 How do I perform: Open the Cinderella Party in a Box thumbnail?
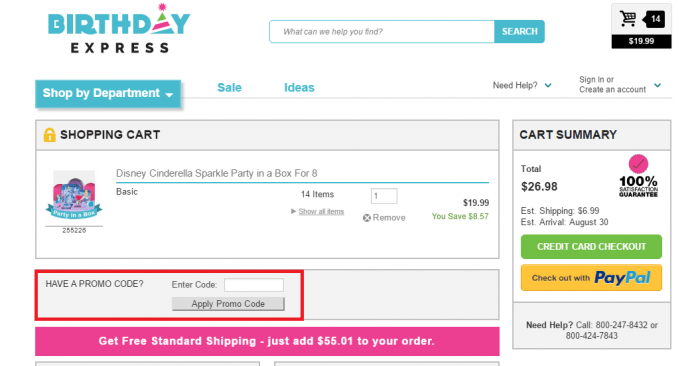click(74, 195)
